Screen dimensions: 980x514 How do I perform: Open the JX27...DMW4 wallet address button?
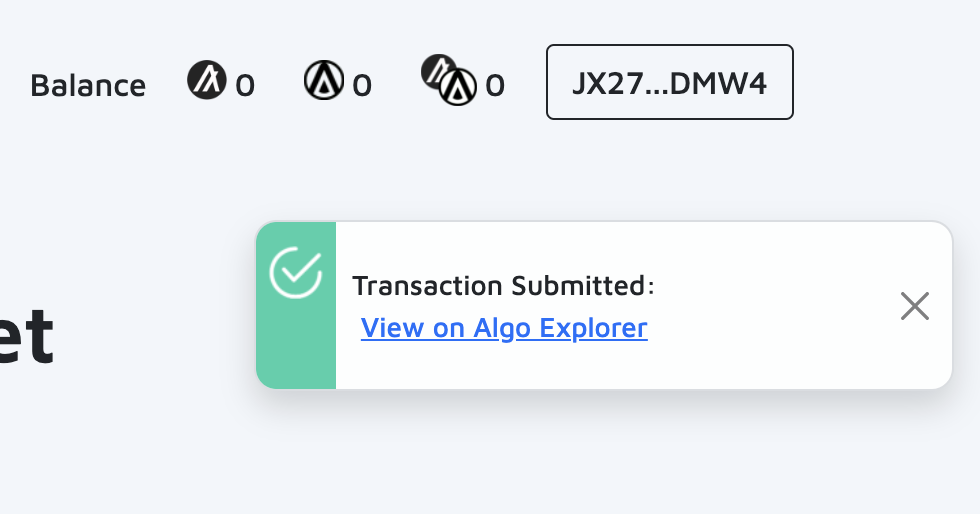pyautogui.click(x=669, y=82)
